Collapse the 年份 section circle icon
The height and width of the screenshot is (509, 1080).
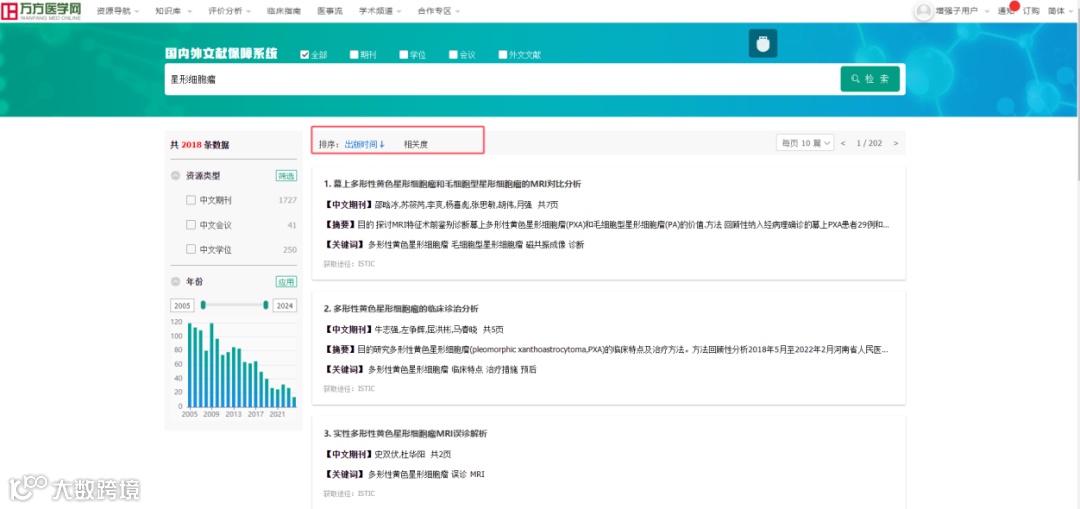[176, 282]
